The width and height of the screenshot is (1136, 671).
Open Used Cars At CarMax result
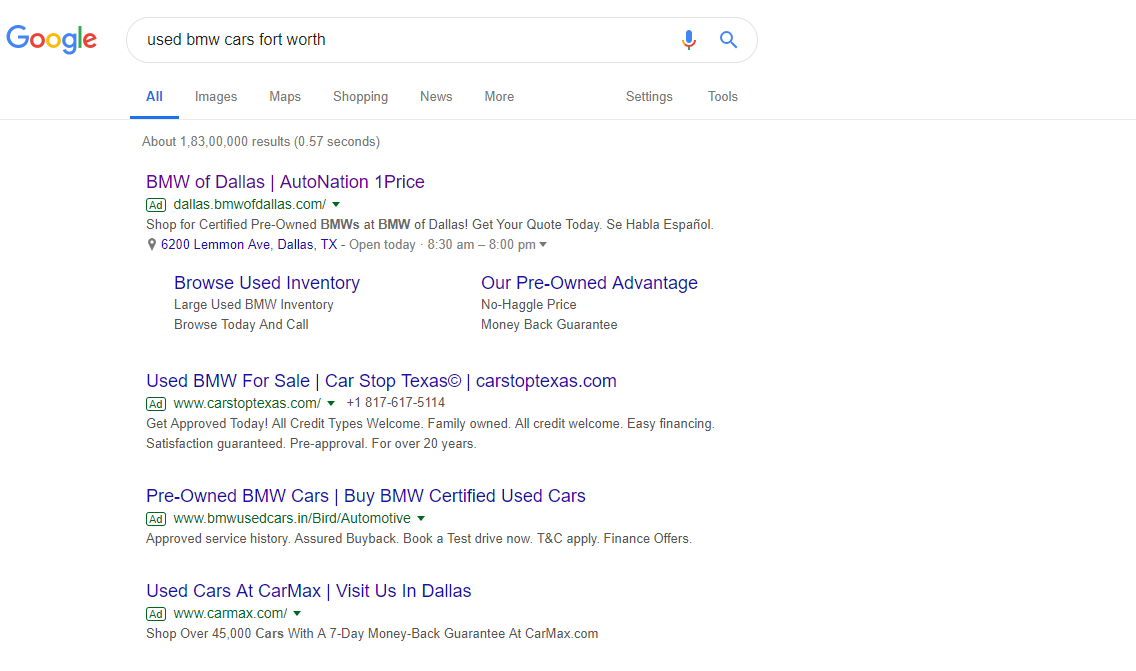pyautogui.click(x=309, y=591)
